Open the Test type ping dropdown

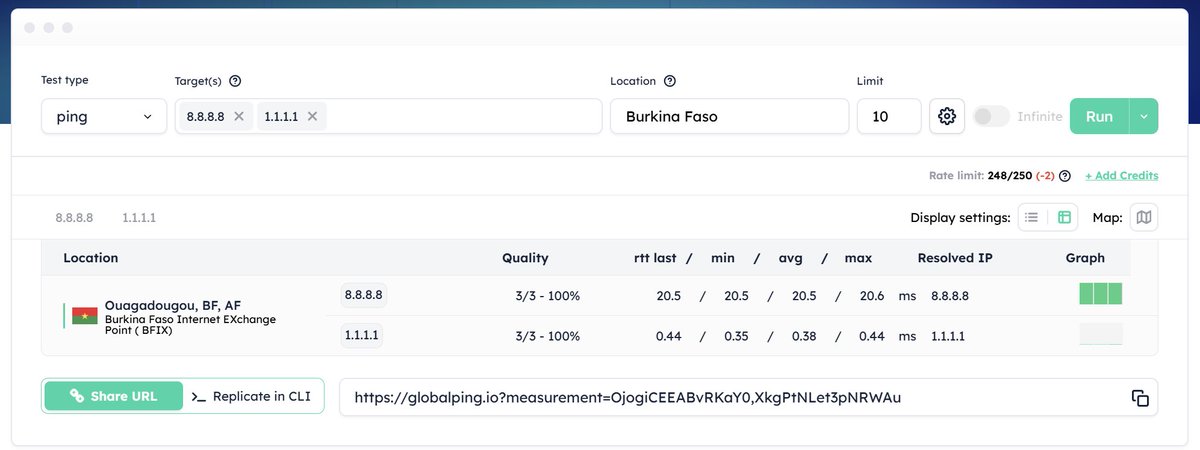[104, 116]
